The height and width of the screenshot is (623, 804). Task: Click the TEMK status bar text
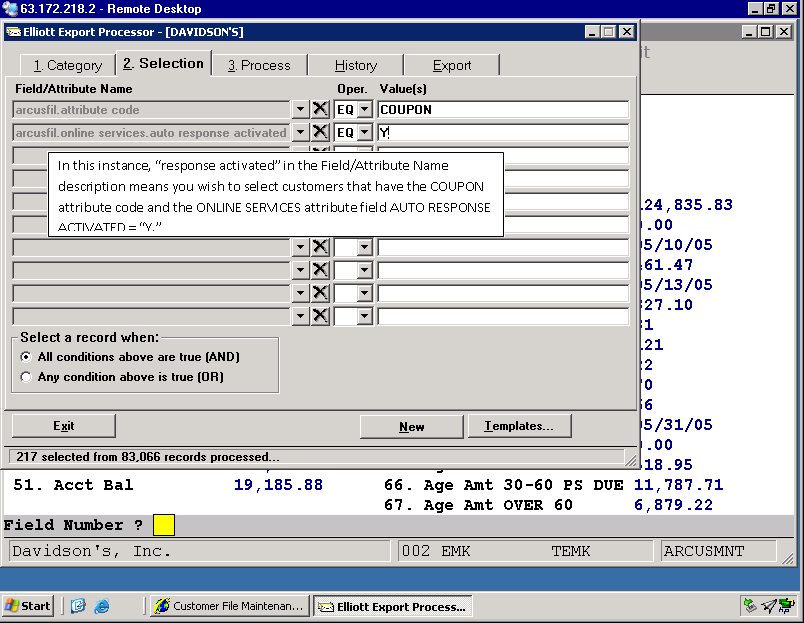coord(571,551)
